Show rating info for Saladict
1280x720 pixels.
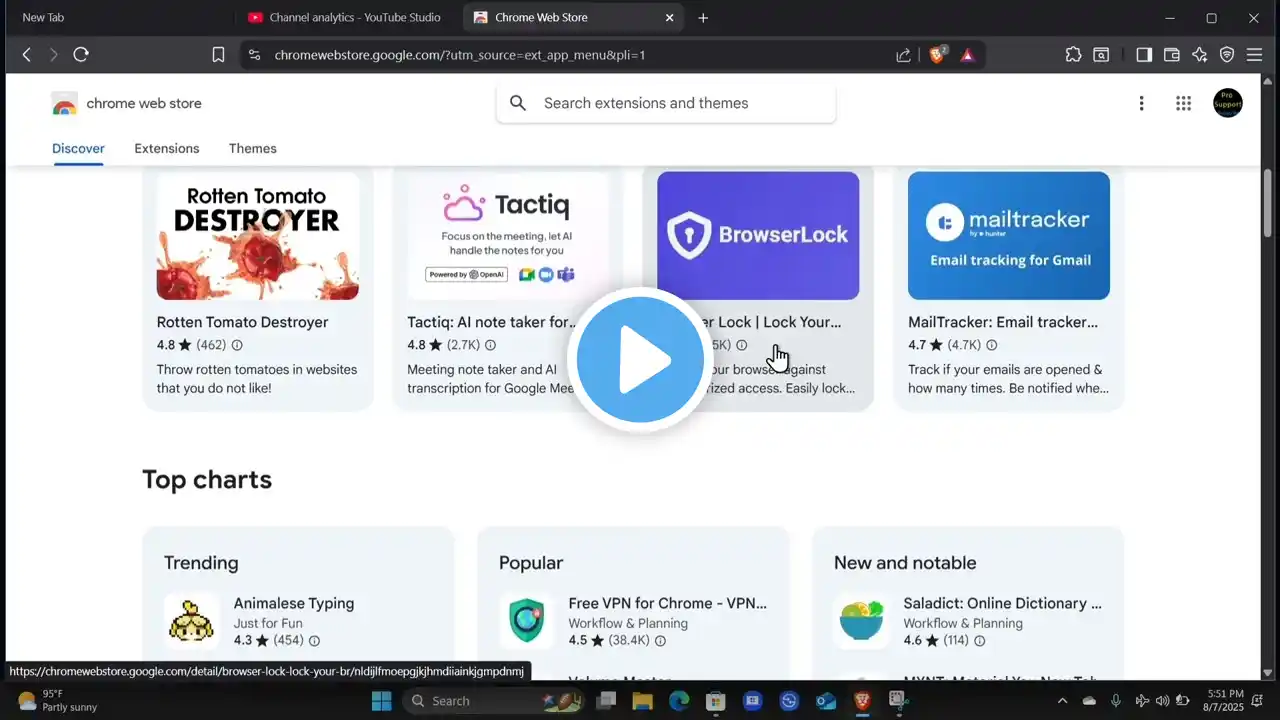point(980,641)
